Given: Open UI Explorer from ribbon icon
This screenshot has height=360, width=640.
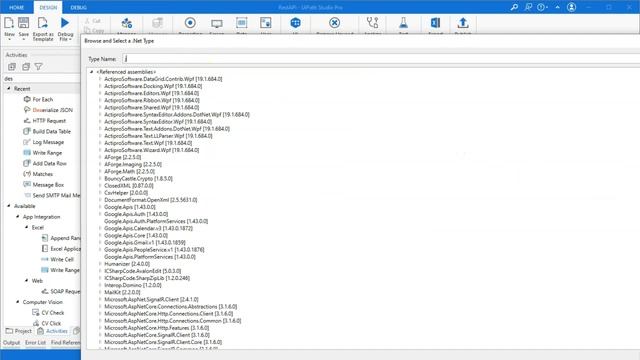Looking at the screenshot, I should coord(296,23).
